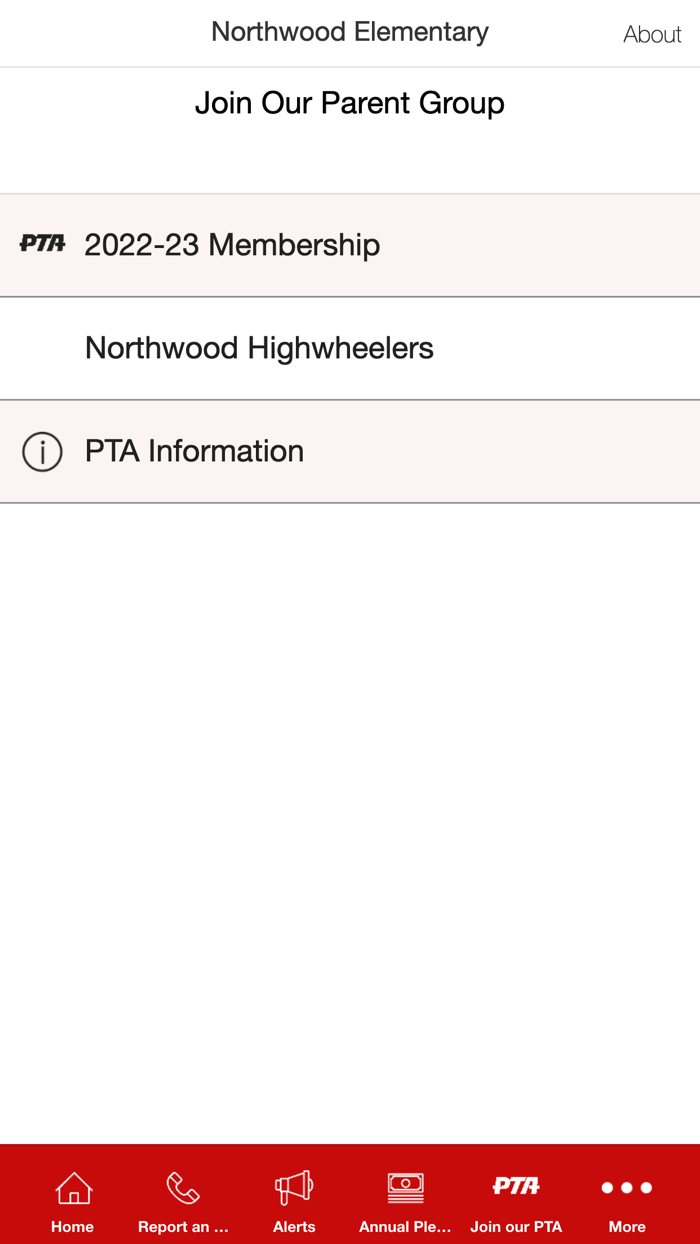The width and height of the screenshot is (700, 1244).
Task: Expand the More menu
Action: [627, 1196]
